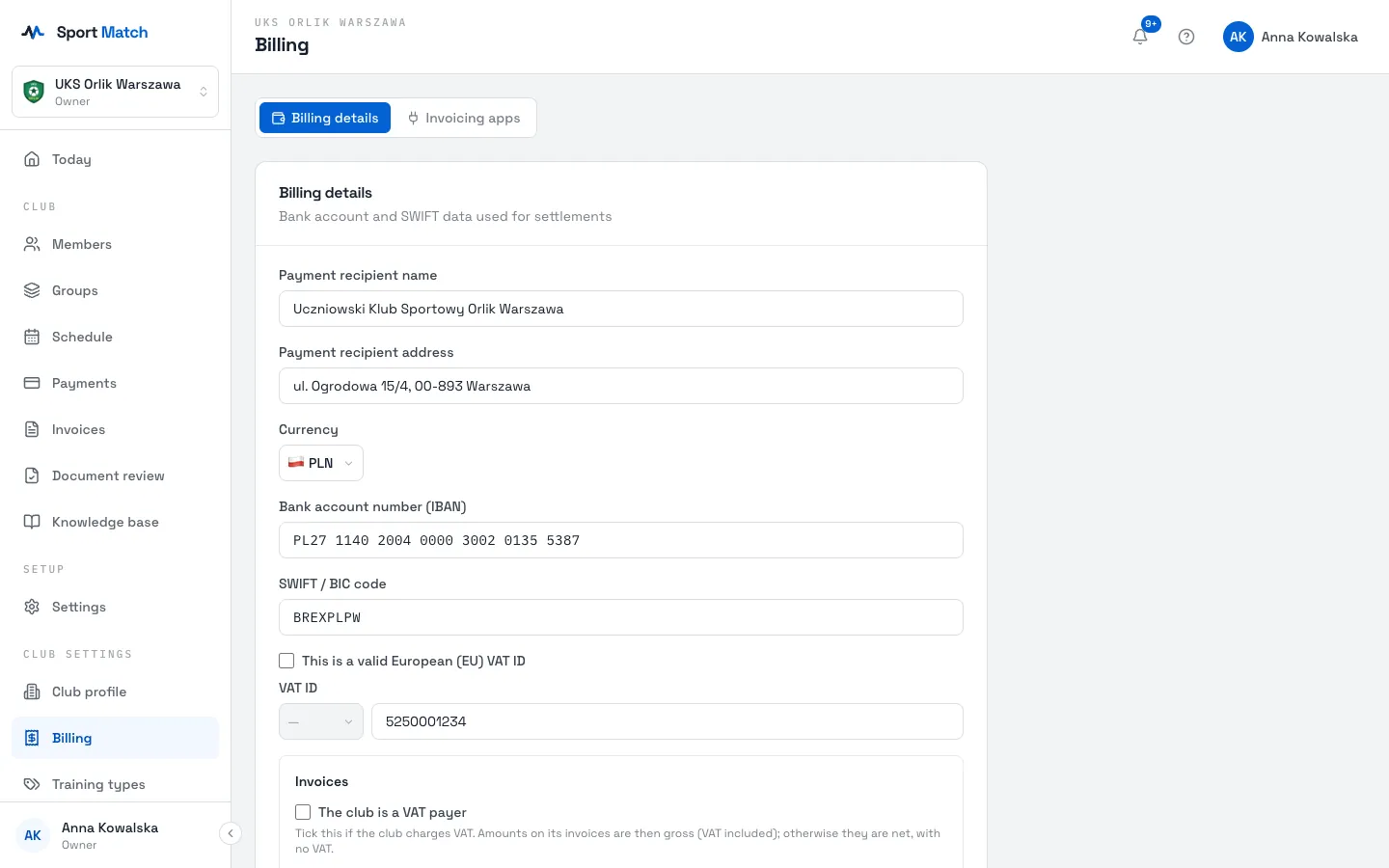
Task: Go to the Payments page
Action: pos(115,383)
